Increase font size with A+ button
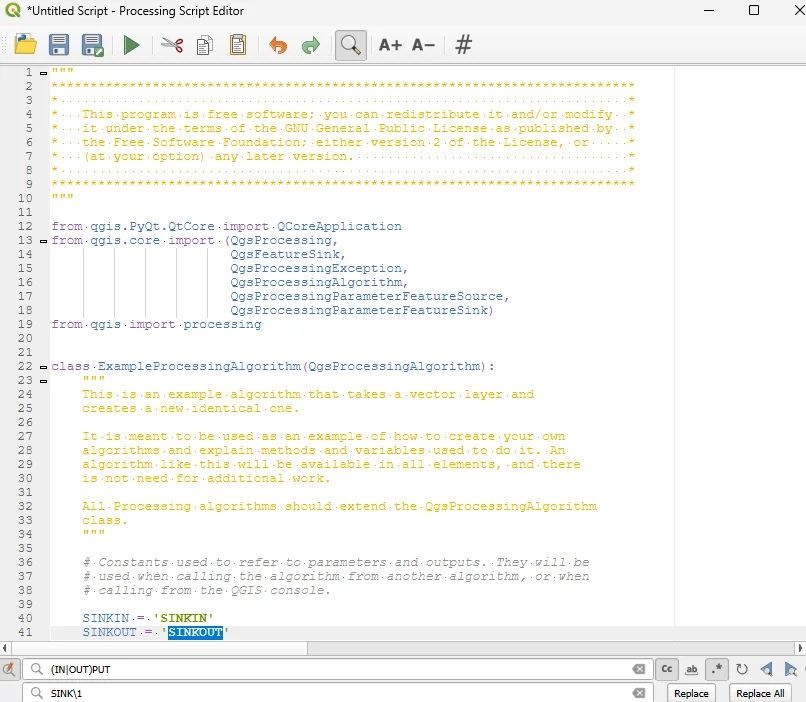806x702 pixels. tap(390, 45)
